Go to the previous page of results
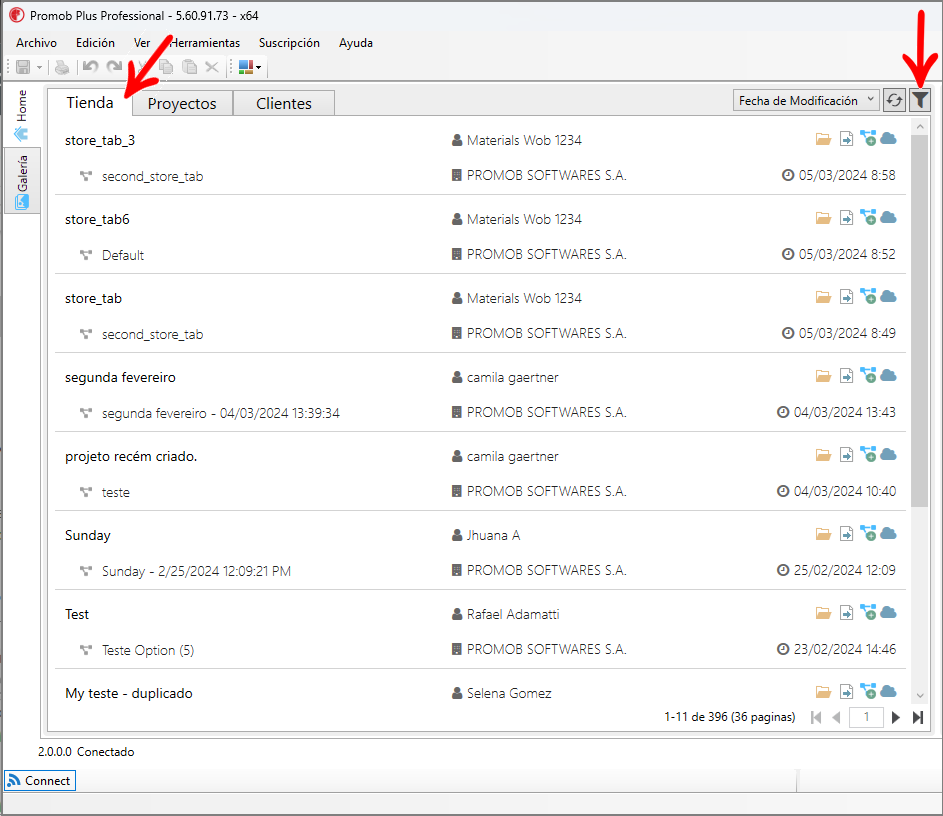Screen dimensions: 943x816 tap(836, 717)
